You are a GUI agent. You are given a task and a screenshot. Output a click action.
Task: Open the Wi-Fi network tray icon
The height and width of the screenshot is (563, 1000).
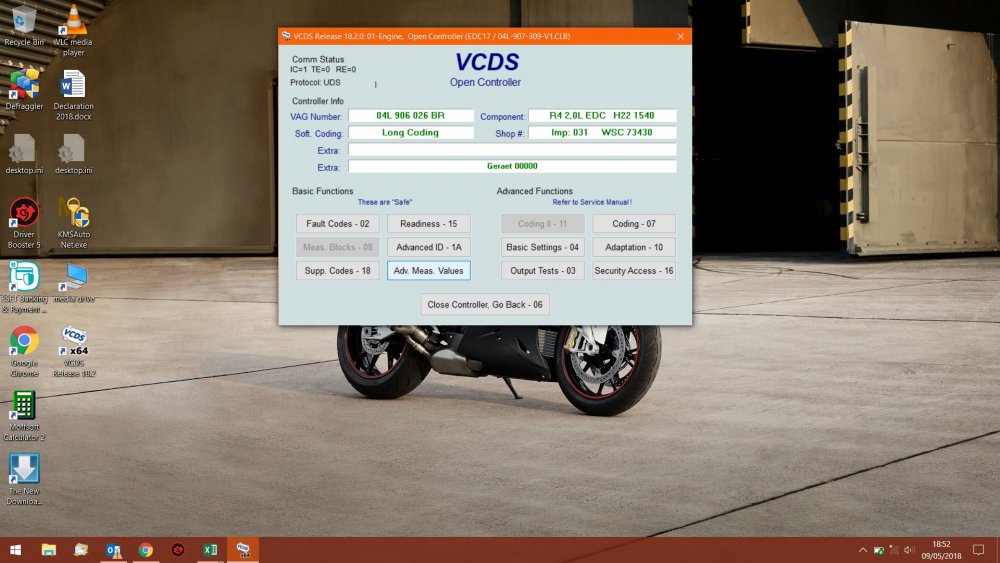(894, 550)
